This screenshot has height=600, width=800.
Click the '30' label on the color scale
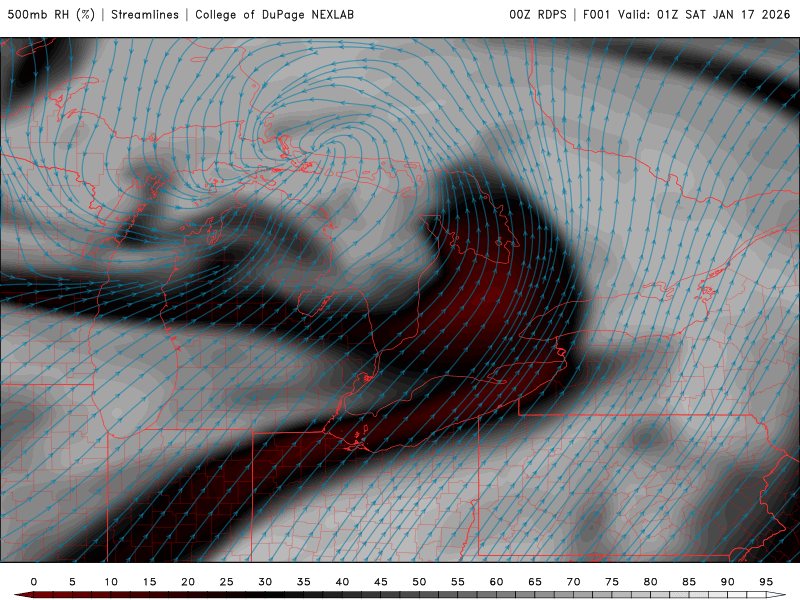[265, 582]
